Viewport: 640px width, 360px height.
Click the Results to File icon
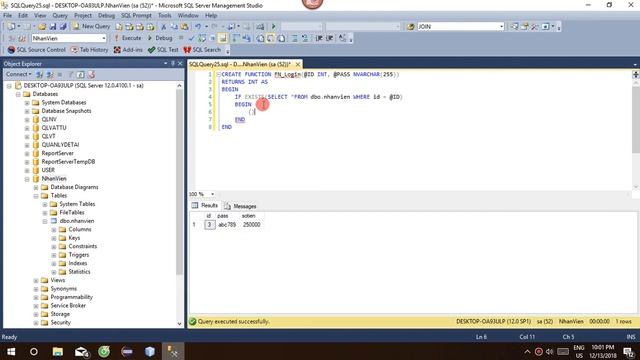coord(281,38)
